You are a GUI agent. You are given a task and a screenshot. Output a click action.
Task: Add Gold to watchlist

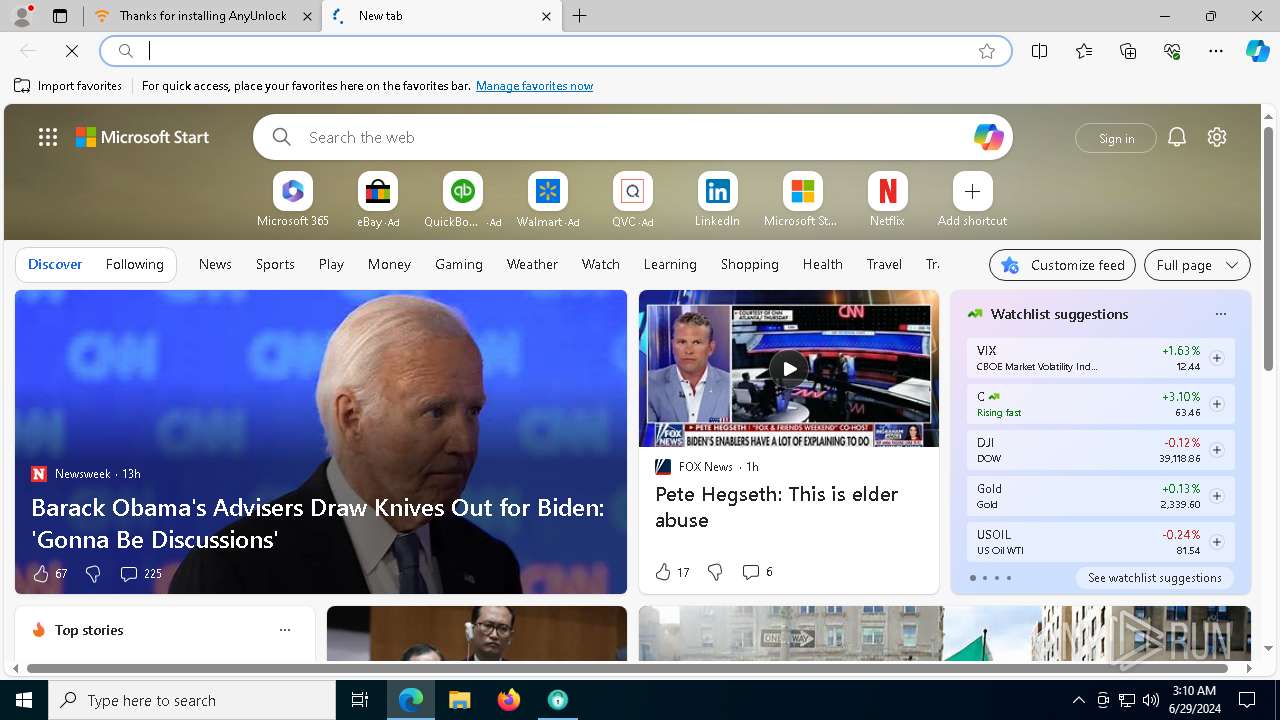[x=1217, y=496]
